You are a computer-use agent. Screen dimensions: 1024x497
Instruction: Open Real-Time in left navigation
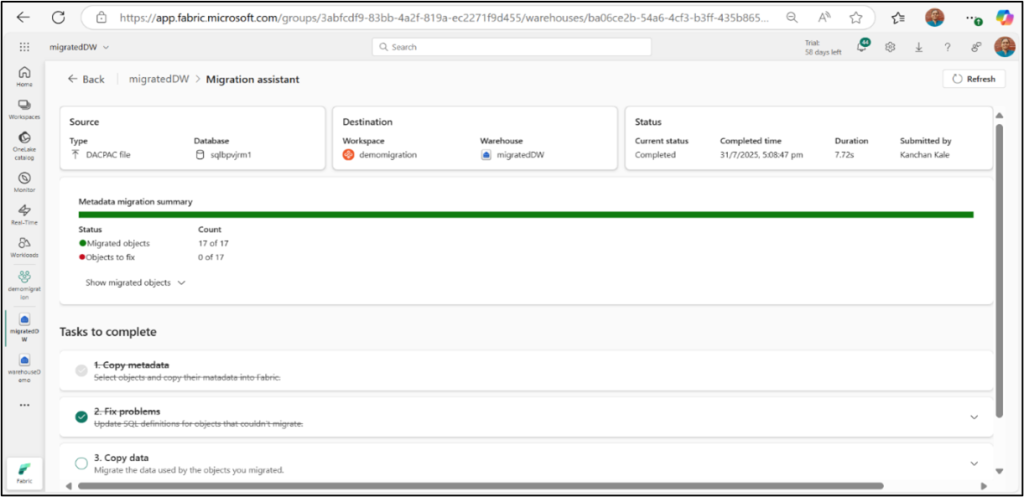coord(24,215)
